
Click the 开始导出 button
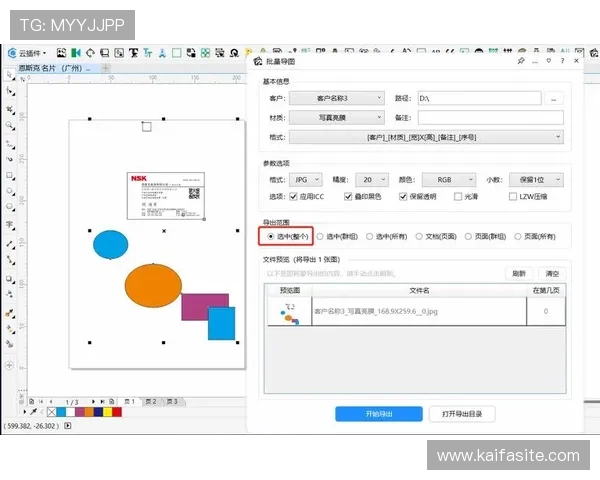click(379, 414)
